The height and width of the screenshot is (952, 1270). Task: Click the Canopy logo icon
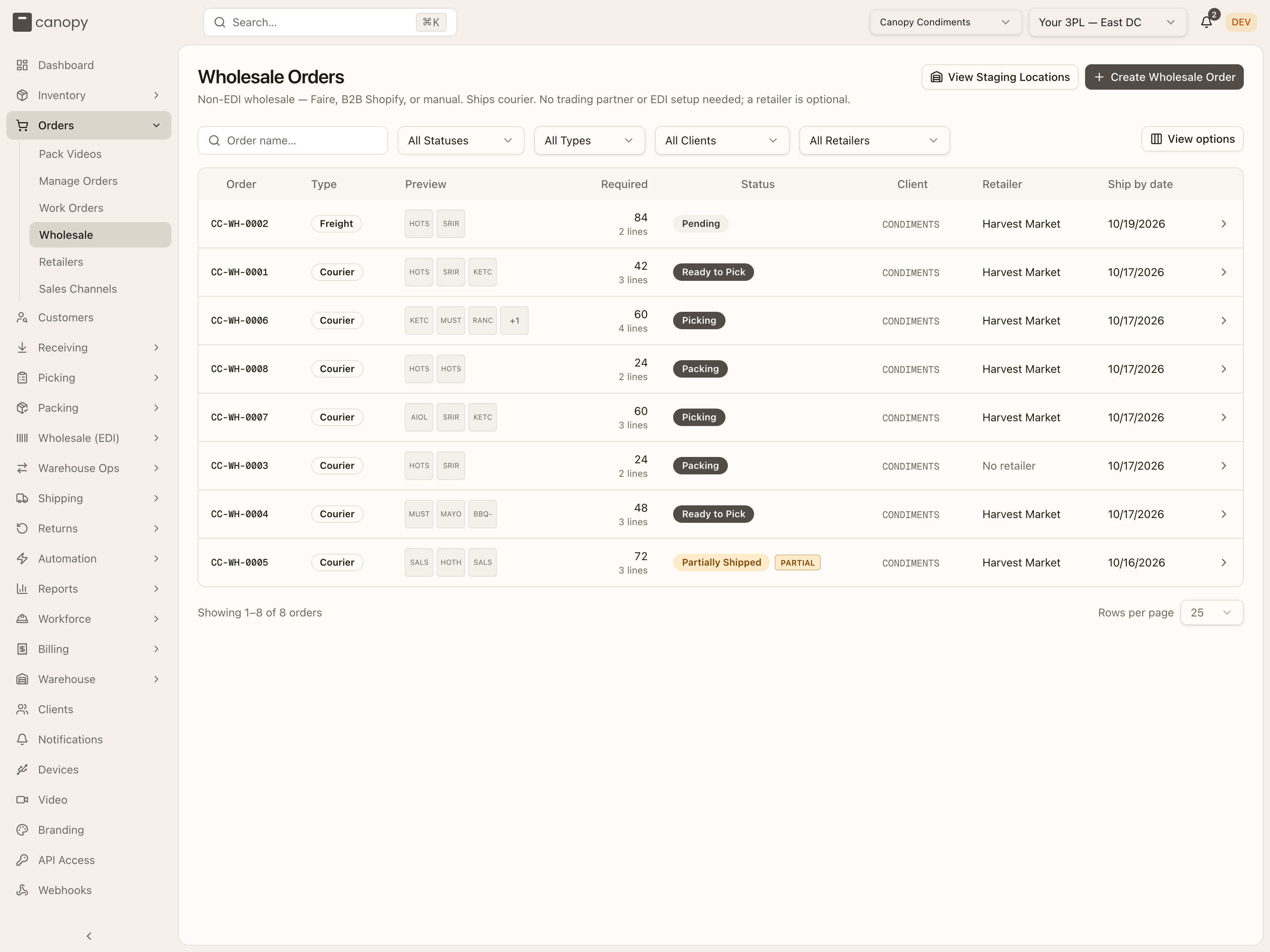pyautogui.click(x=22, y=22)
